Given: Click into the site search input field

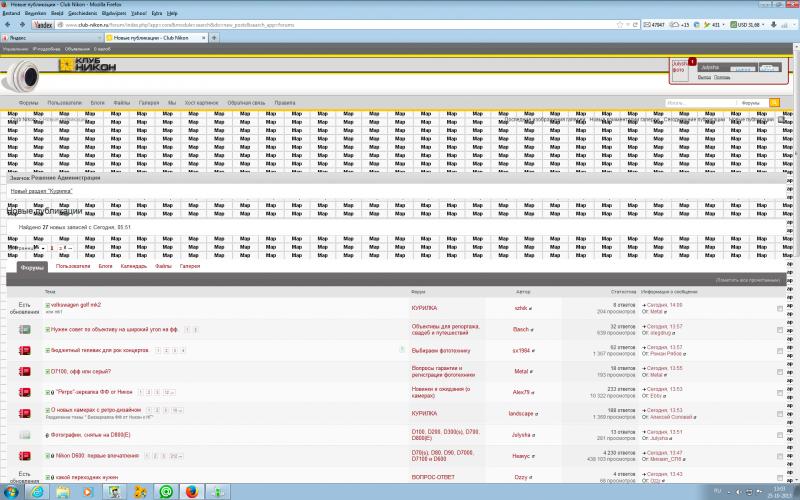Looking at the screenshot, I should click(x=700, y=103).
